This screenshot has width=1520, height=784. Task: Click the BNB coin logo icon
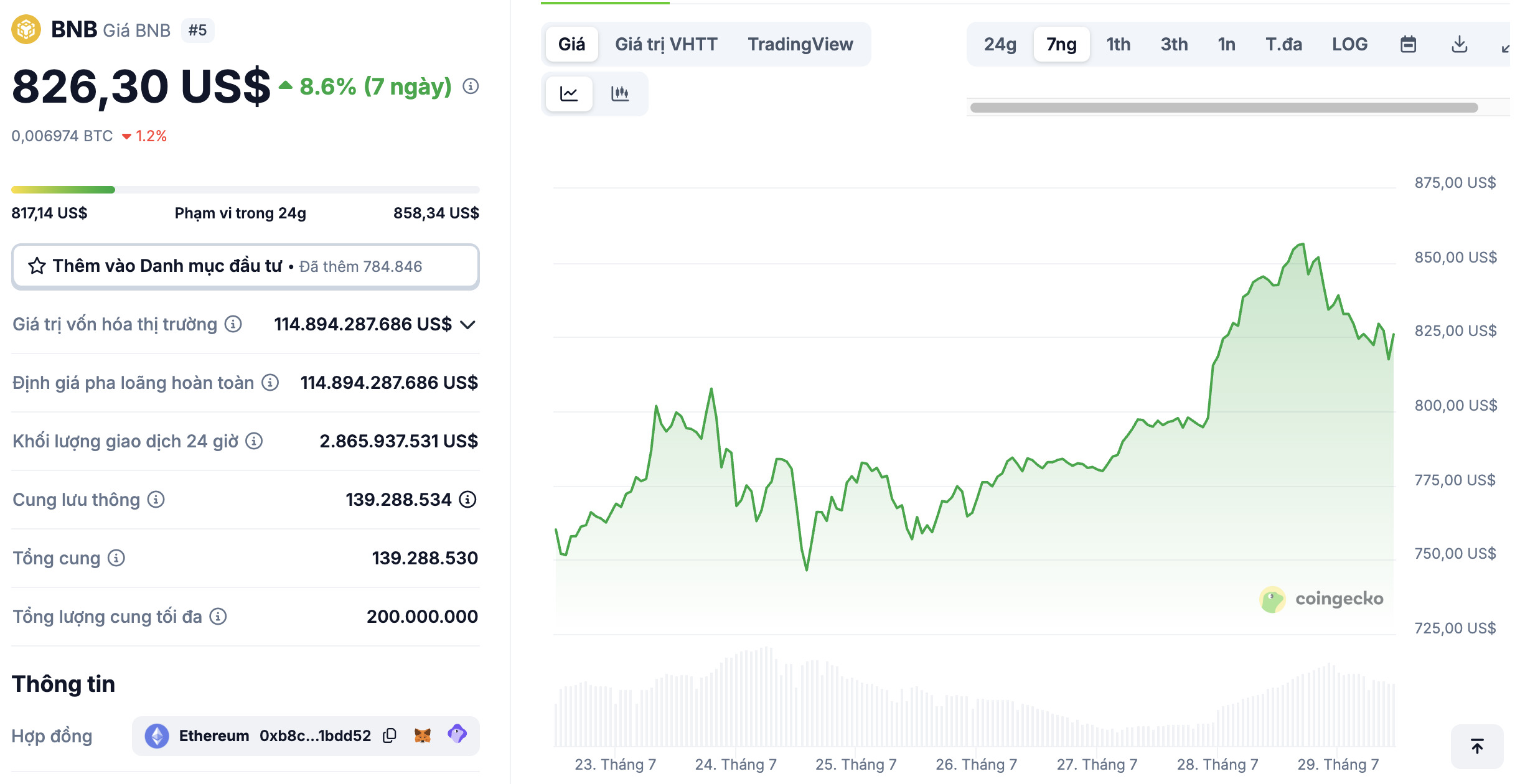click(x=26, y=29)
